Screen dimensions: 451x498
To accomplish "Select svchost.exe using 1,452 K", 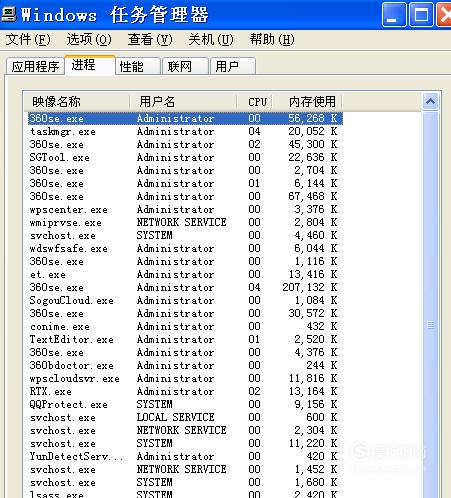I will tap(185, 469).
